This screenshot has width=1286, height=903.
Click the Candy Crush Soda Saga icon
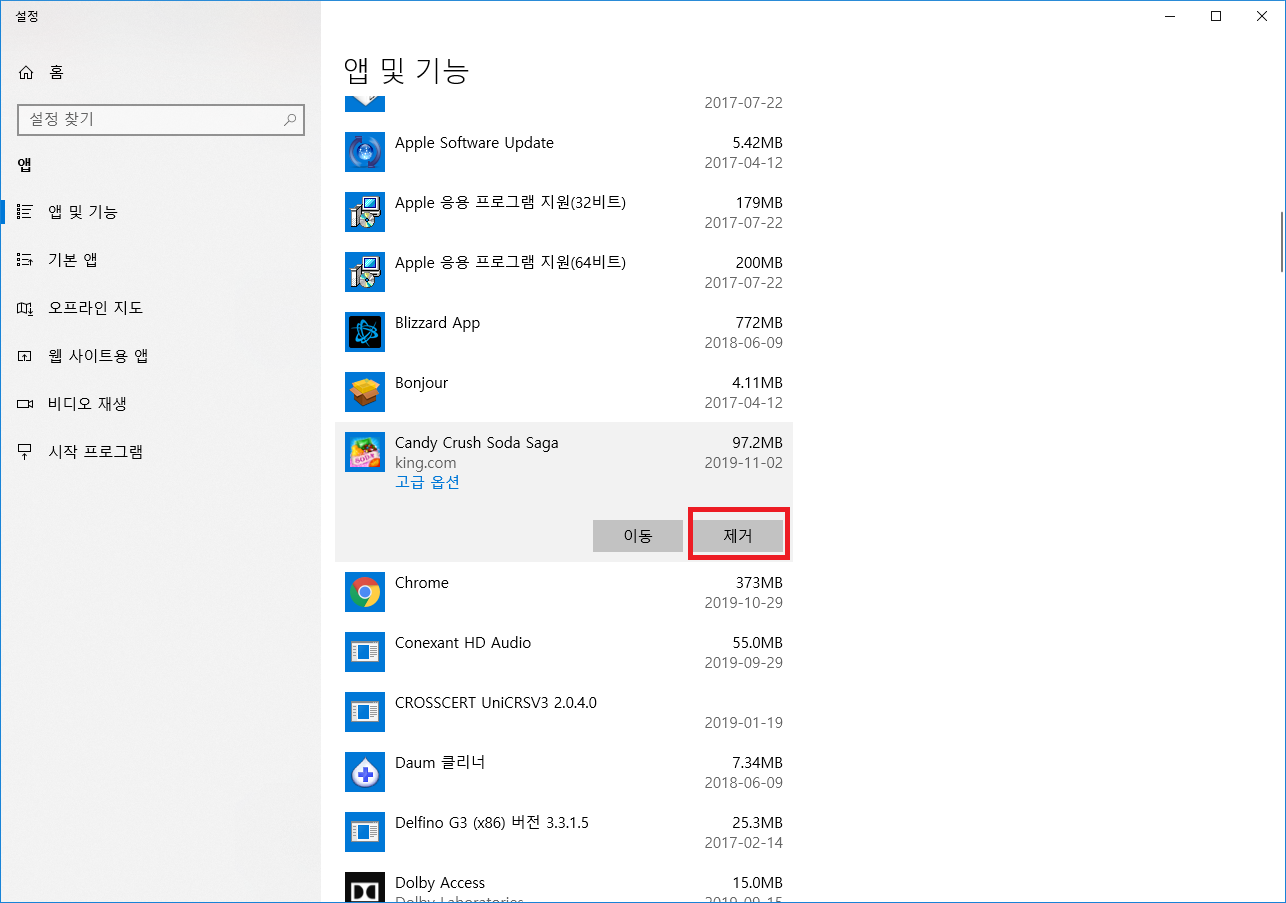pos(364,452)
